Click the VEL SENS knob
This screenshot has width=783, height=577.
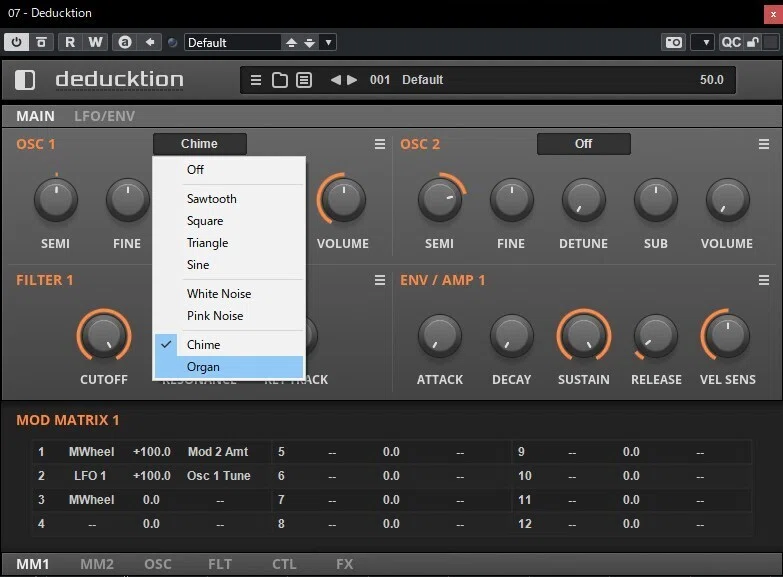(x=728, y=335)
